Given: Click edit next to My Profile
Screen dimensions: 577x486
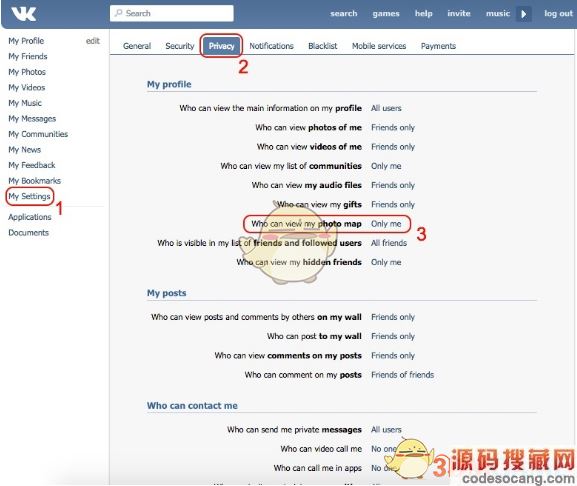Looking at the screenshot, I should point(93,41).
